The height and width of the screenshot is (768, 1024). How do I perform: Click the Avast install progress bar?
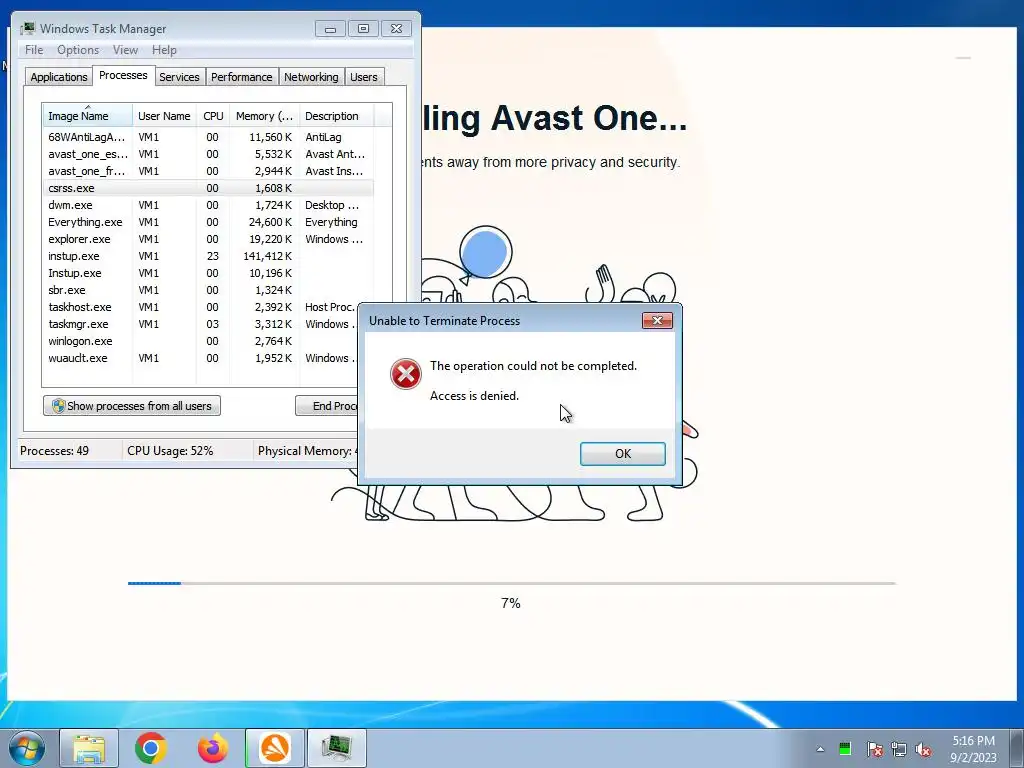click(511, 583)
